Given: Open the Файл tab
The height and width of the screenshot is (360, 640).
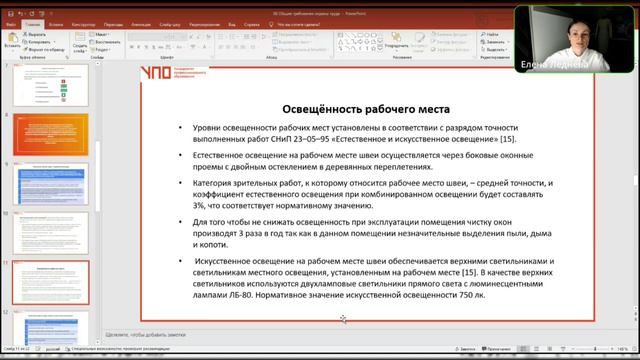Looking at the screenshot, I should tap(11, 24).
